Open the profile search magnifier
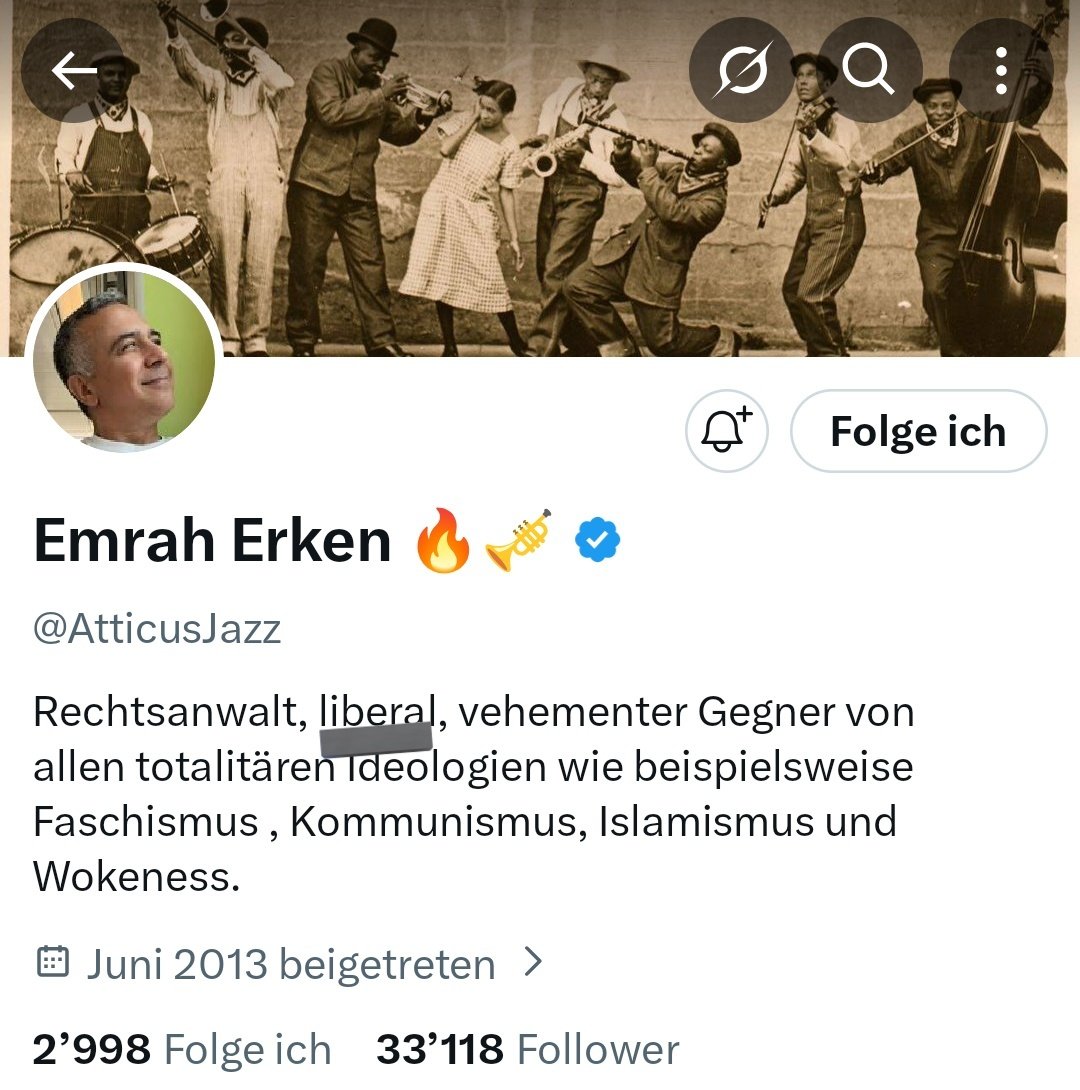The height and width of the screenshot is (1090, 1080). [x=868, y=70]
